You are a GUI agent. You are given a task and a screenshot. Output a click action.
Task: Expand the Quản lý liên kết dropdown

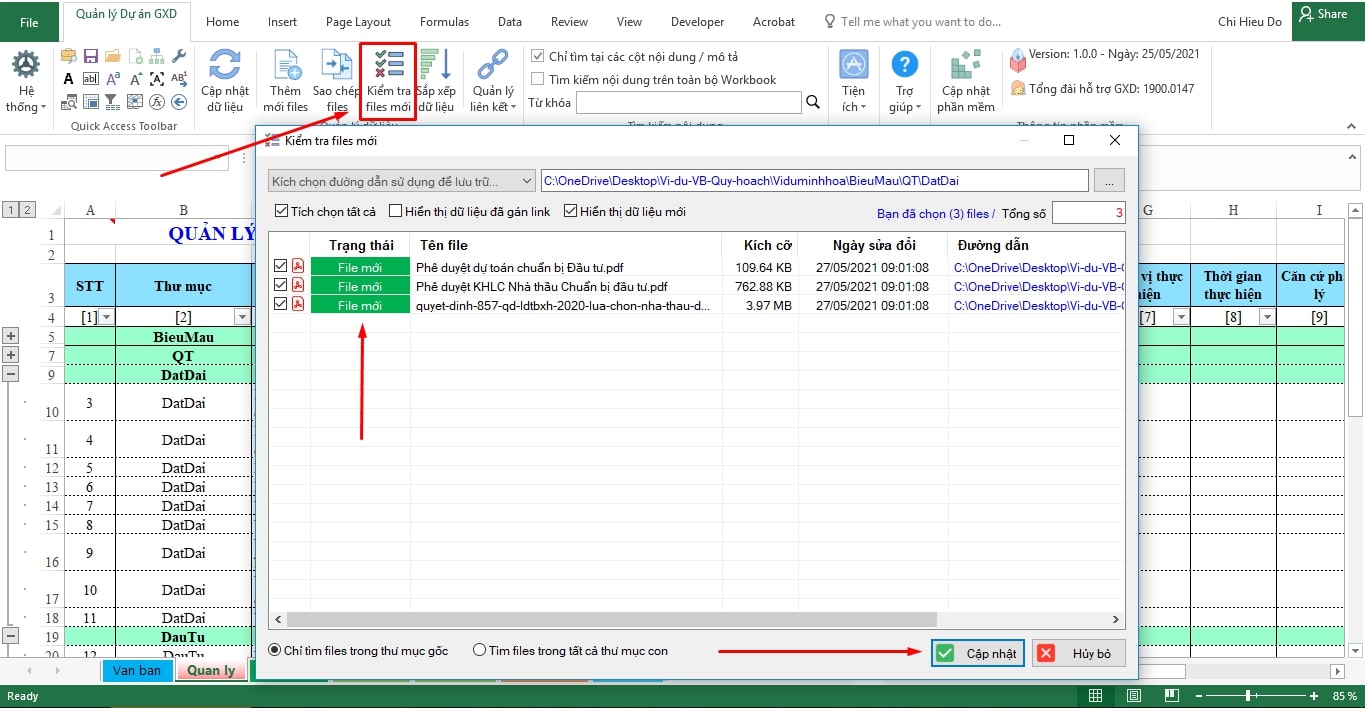point(492,82)
